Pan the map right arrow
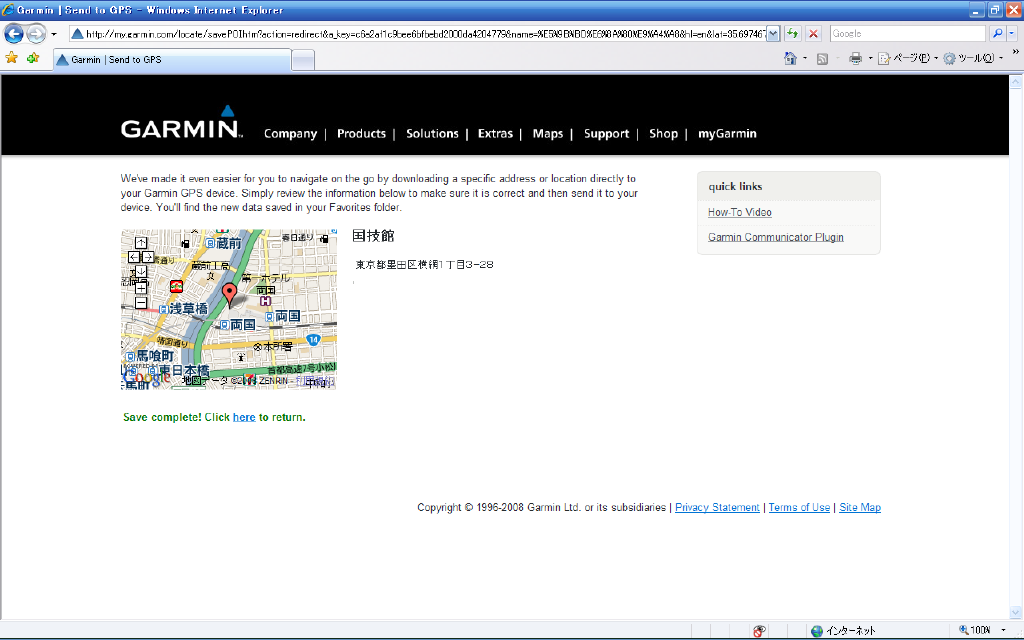The image size is (1024, 640). [148, 257]
